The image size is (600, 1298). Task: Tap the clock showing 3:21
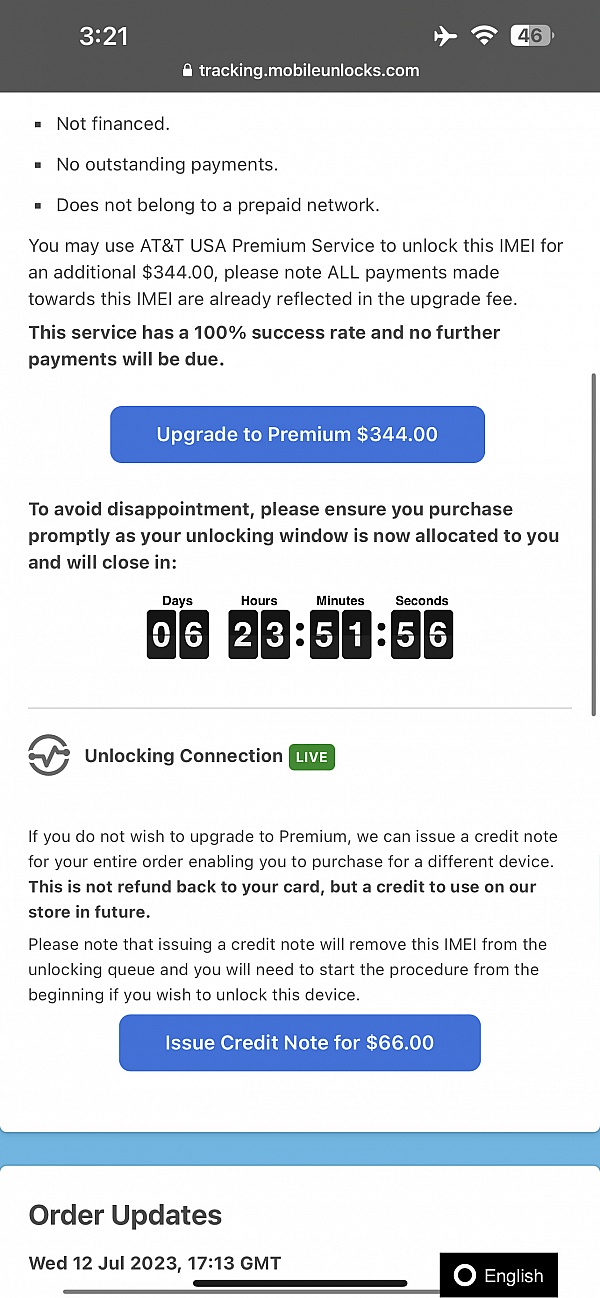[104, 35]
